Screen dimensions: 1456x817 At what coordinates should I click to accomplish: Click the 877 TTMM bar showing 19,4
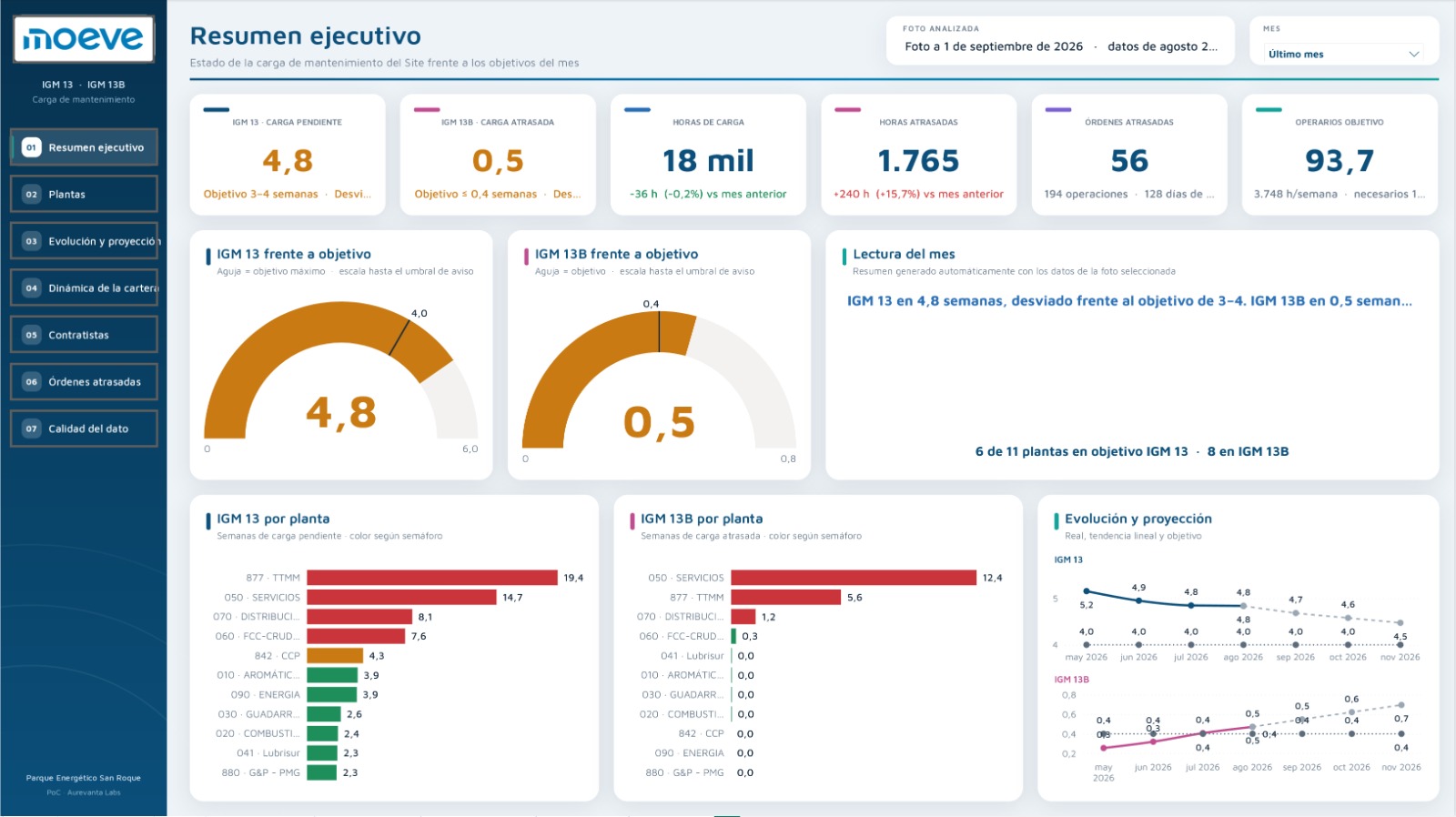point(432,578)
